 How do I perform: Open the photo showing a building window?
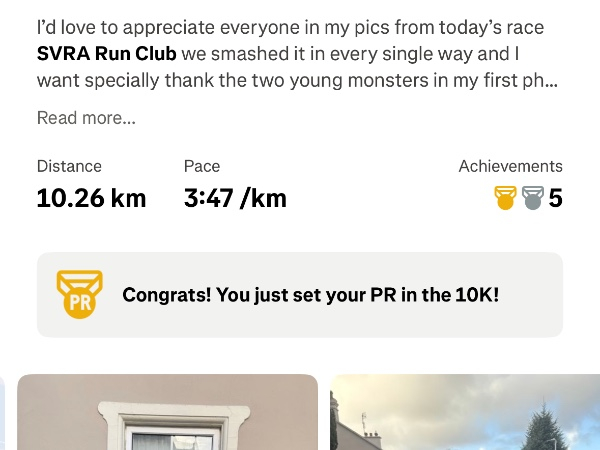point(168,412)
